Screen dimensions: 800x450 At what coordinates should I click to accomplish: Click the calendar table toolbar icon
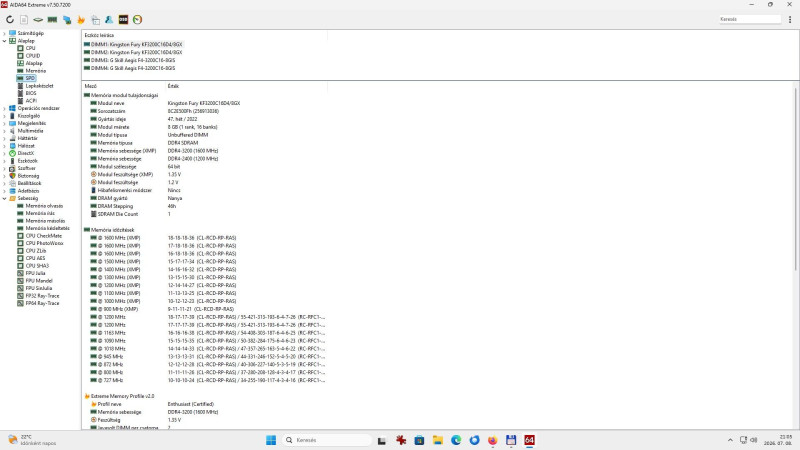[95, 19]
